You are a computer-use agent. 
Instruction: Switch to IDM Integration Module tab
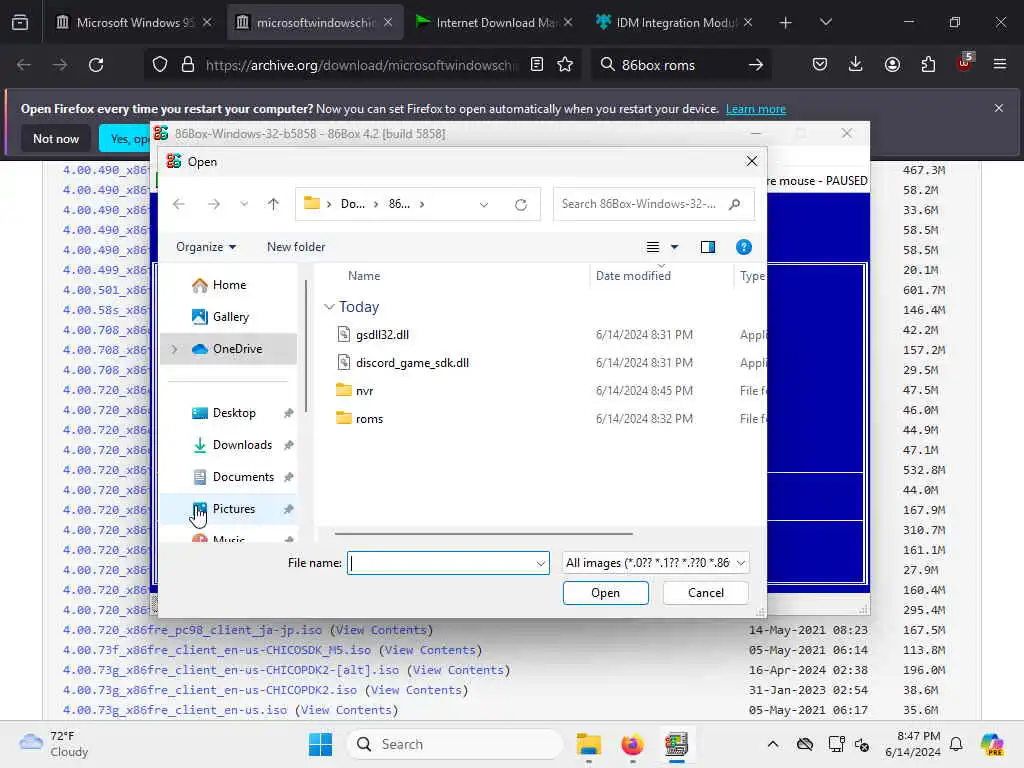pyautogui.click(x=676, y=23)
